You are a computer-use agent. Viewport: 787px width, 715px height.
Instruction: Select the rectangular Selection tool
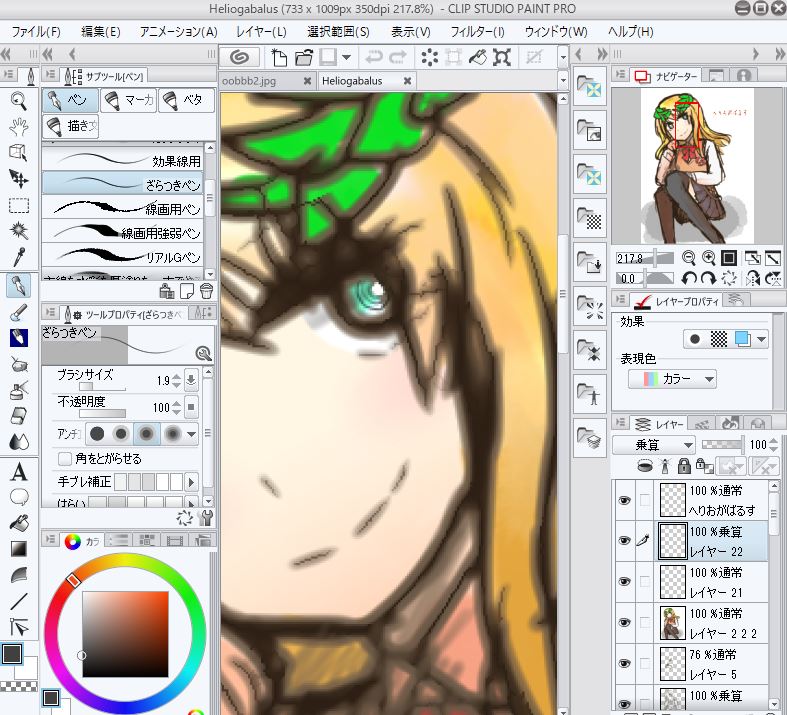coord(18,205)
